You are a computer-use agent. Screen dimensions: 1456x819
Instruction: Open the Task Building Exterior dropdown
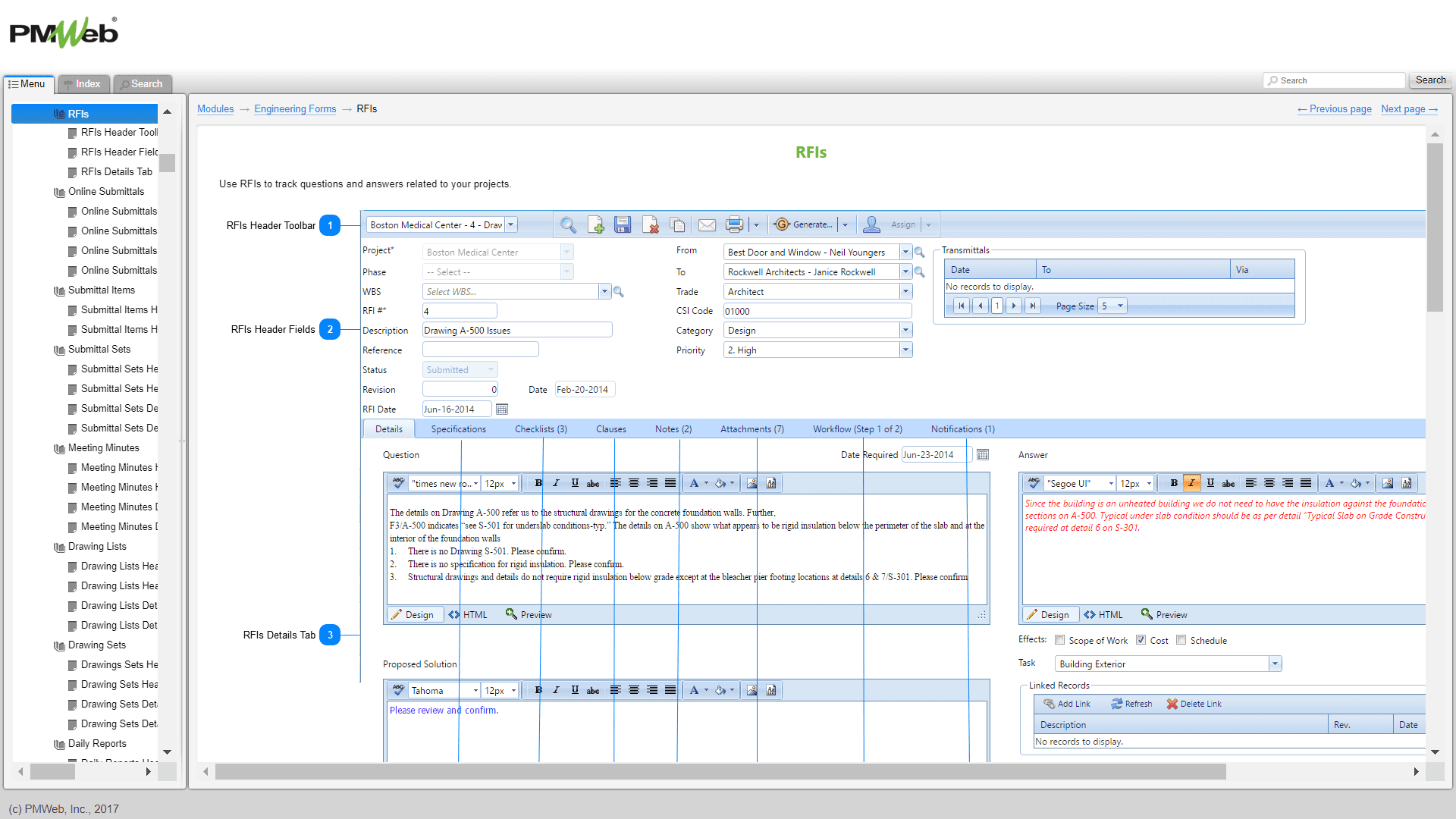point(1276,664)
